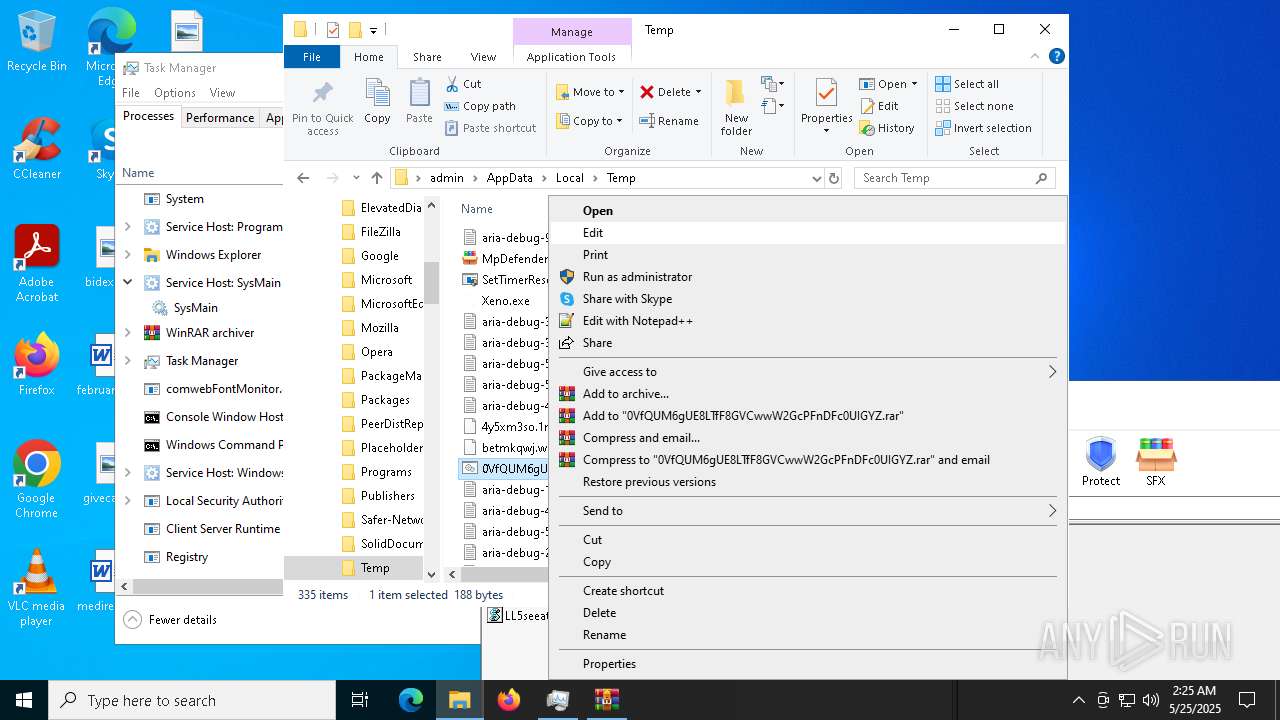Image resolution: width=1280 pixels, height=720 pixels.
Task: Switch to Task Manager Performance tab
Action: [x=220, y=118]
